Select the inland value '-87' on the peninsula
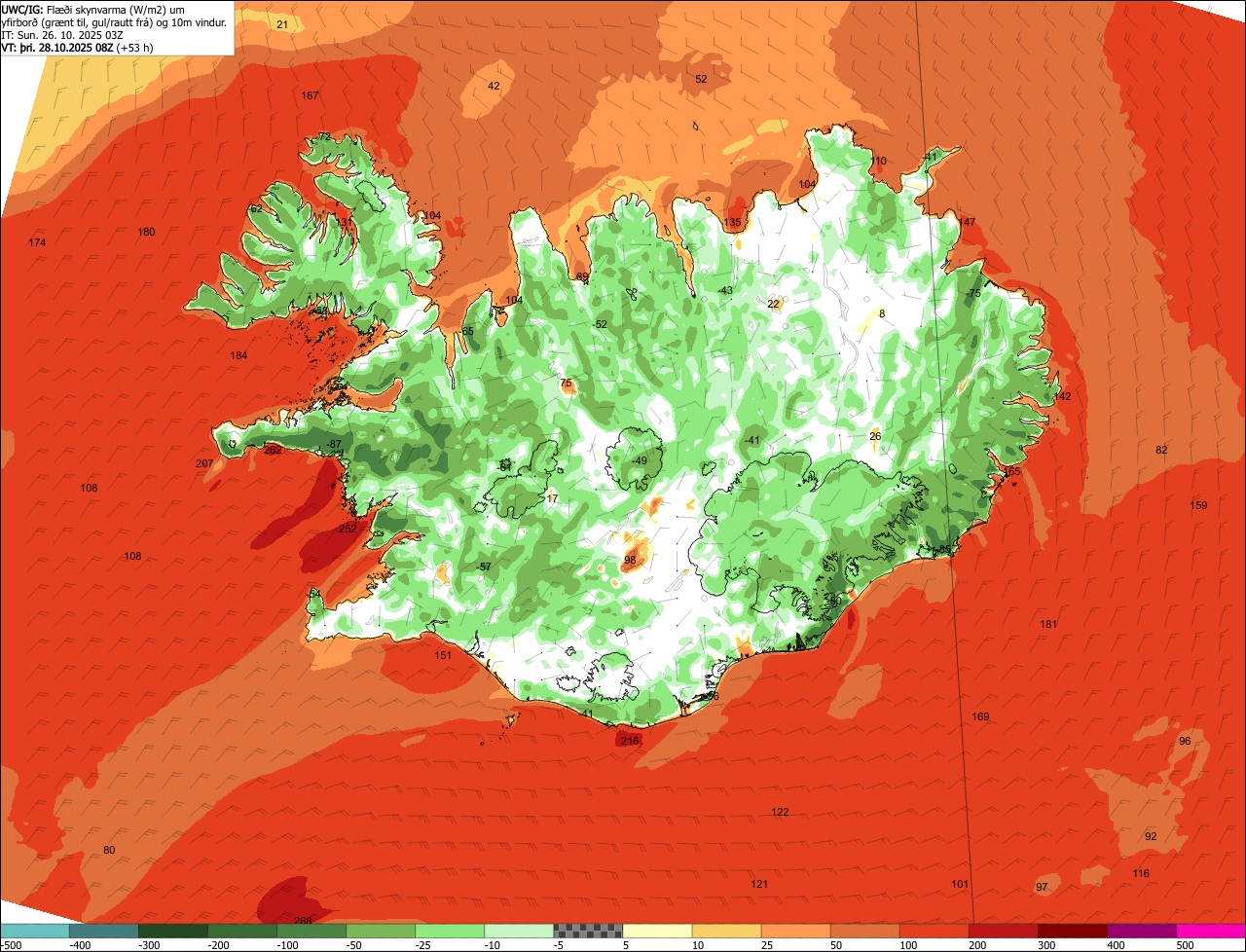The image size is (1246, 952). [334, 444]
